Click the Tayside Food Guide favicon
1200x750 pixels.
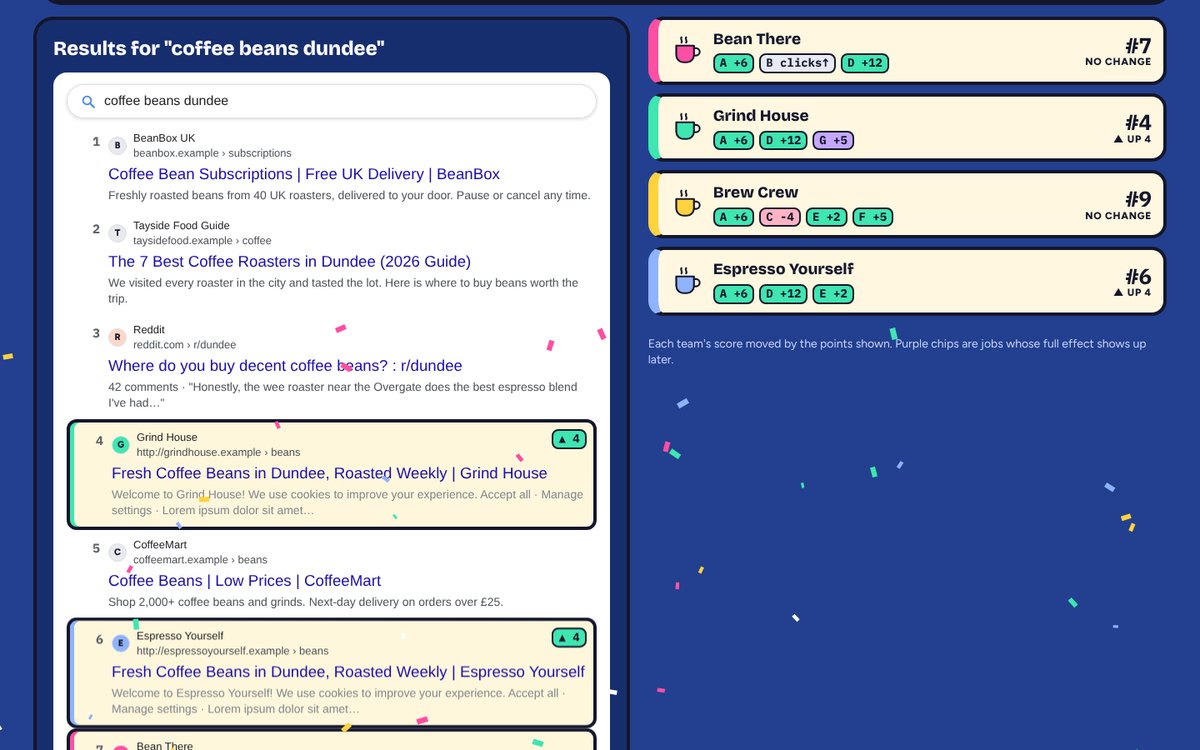(x=117, y=233)
